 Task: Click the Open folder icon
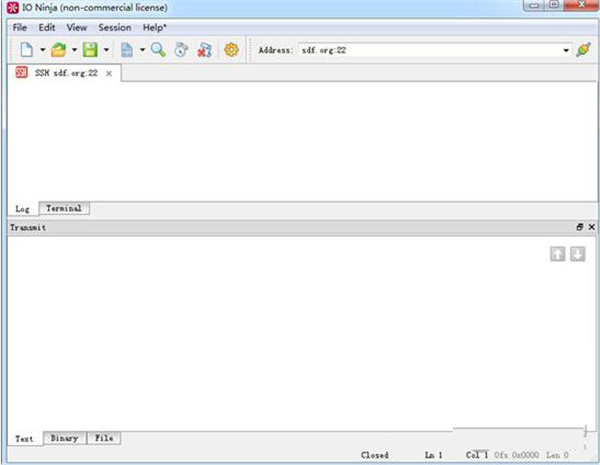pyautogui.click(x=59, y=49)
